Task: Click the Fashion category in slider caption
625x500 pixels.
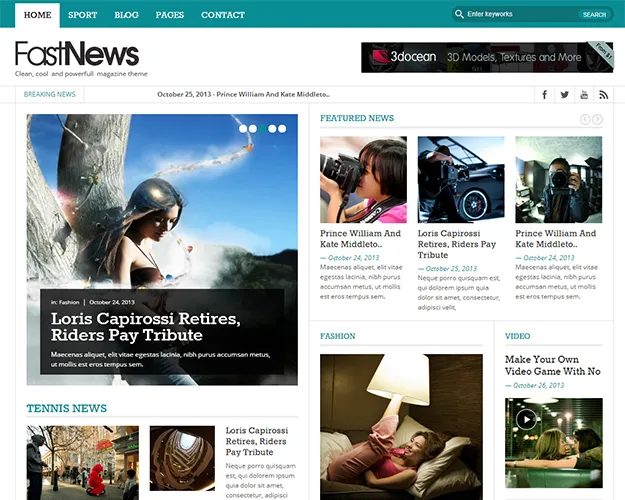Action: click(69, 302)
